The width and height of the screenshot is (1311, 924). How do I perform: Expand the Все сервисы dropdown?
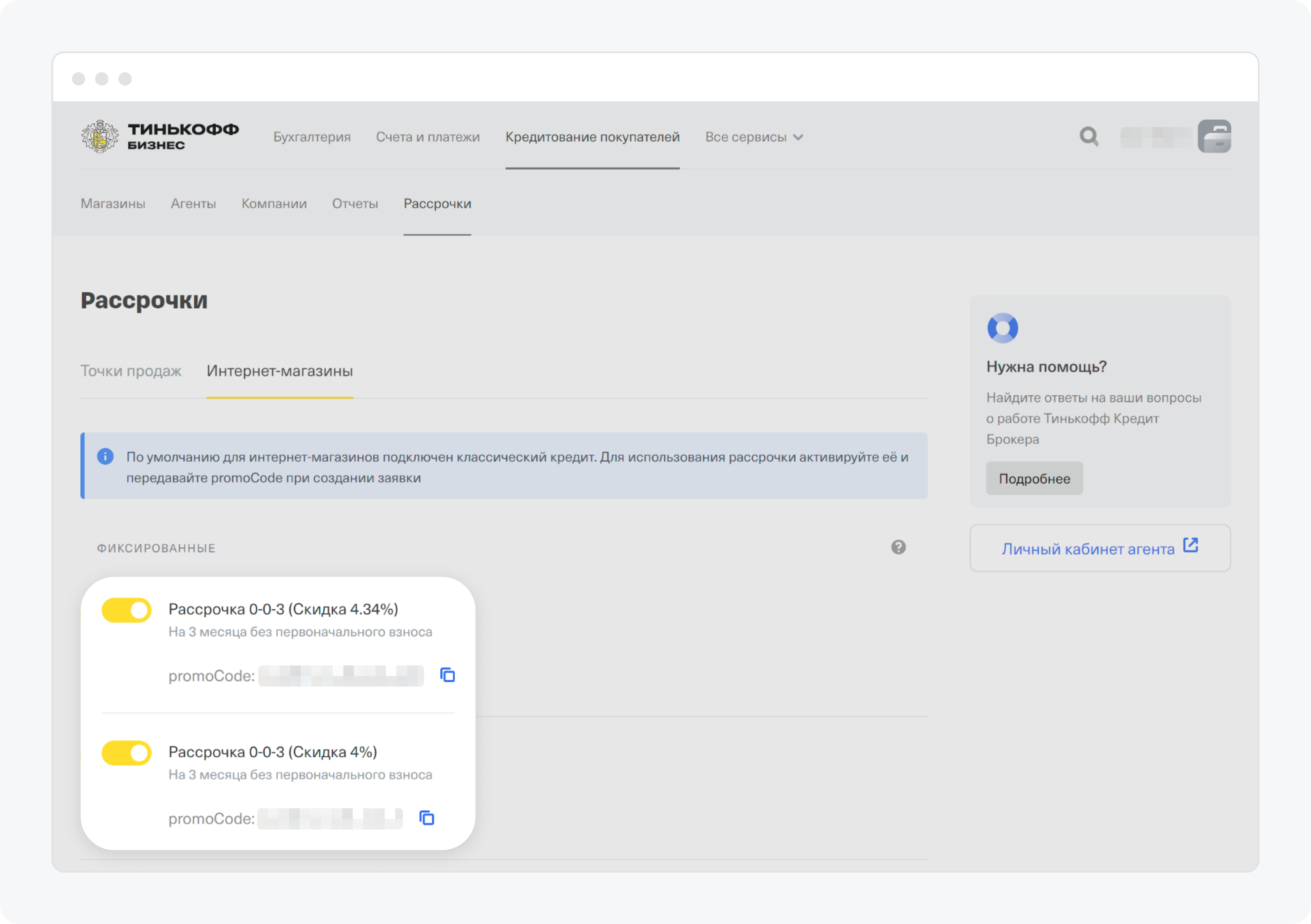(x=754, y=137)
